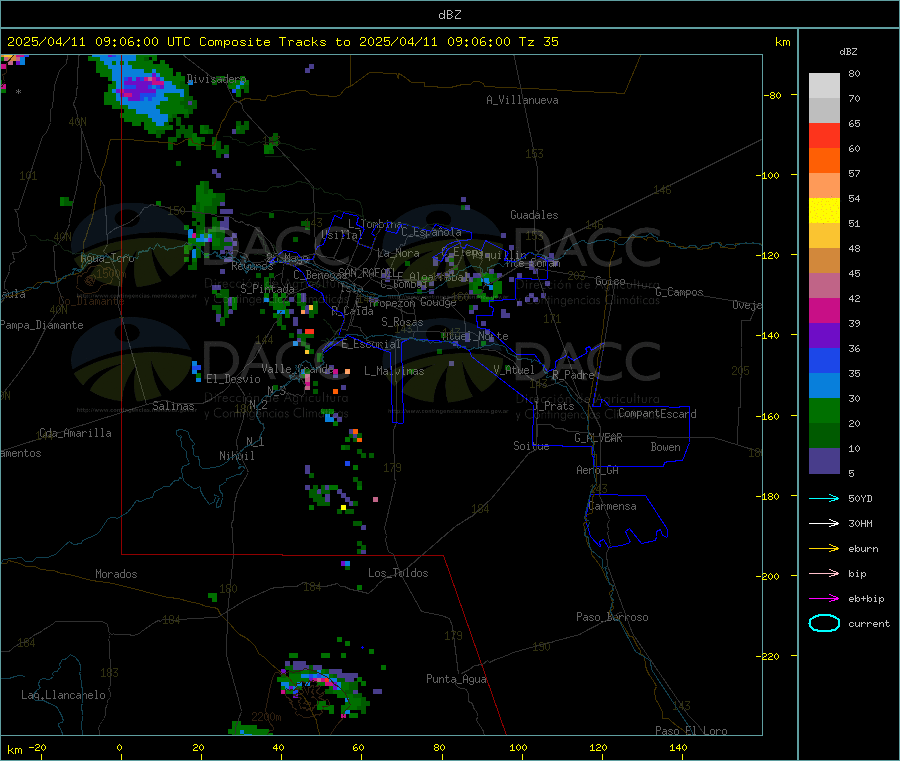This screenshot has width=900, height=761.
Task: Click the green 20 dBZ legend swatch
Action: coord(824,410)
